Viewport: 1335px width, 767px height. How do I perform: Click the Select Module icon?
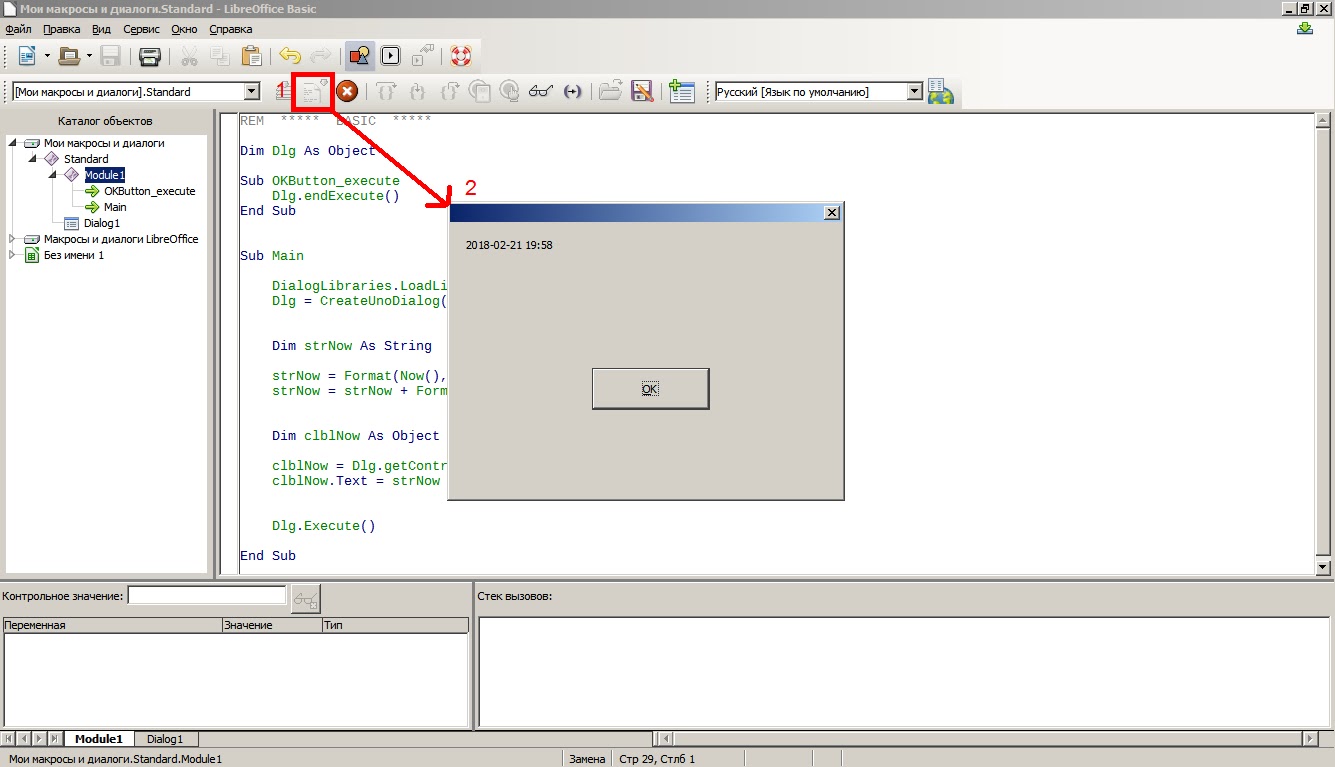click(x=424, y=56)
